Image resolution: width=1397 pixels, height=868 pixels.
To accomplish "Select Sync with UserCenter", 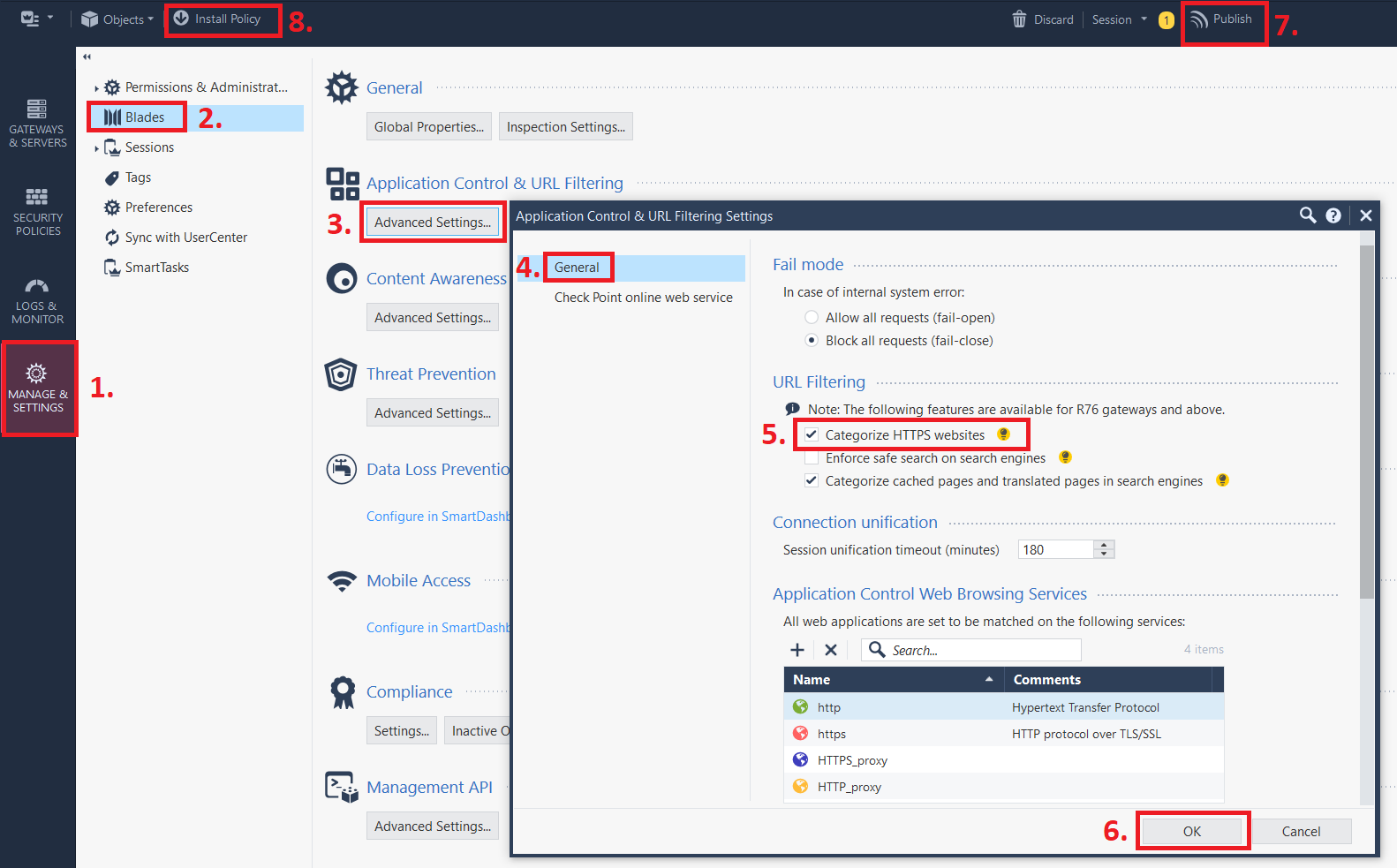I will point(185,238).
